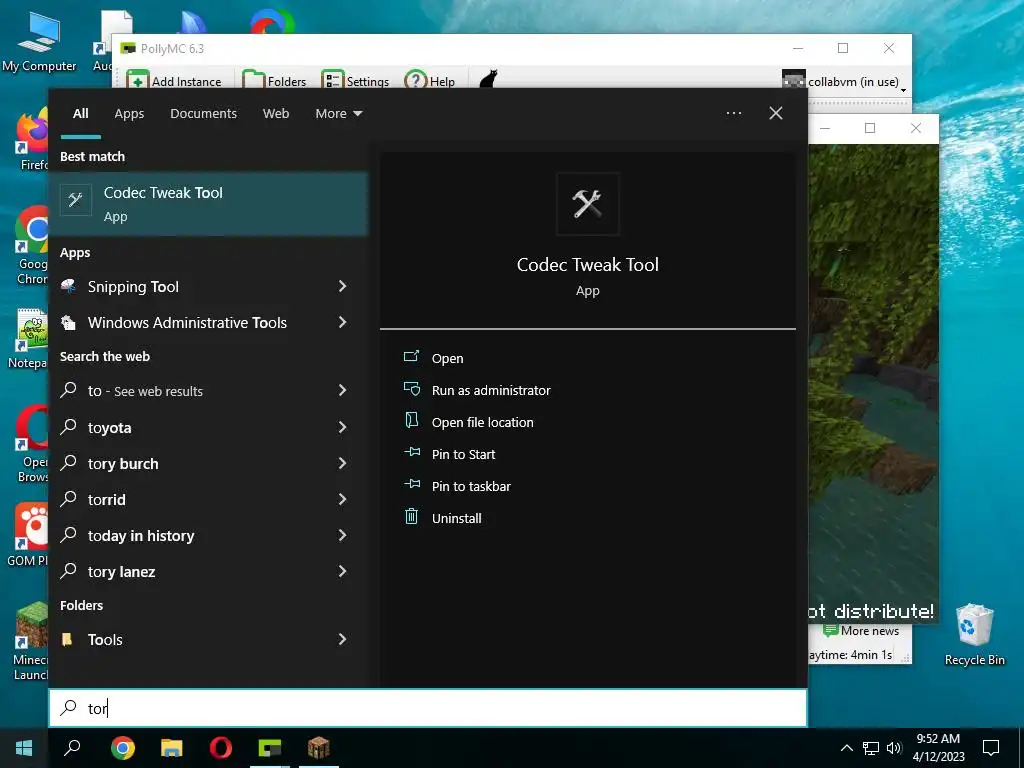The width and height of the screenshot is (1024, 768).
Task: Expand Tools folder result chevron
Action: [x=342, y=639]
